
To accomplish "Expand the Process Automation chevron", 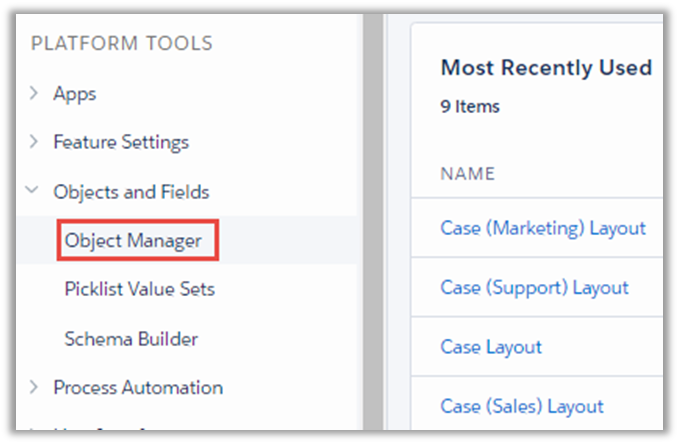I will [34, 387].
